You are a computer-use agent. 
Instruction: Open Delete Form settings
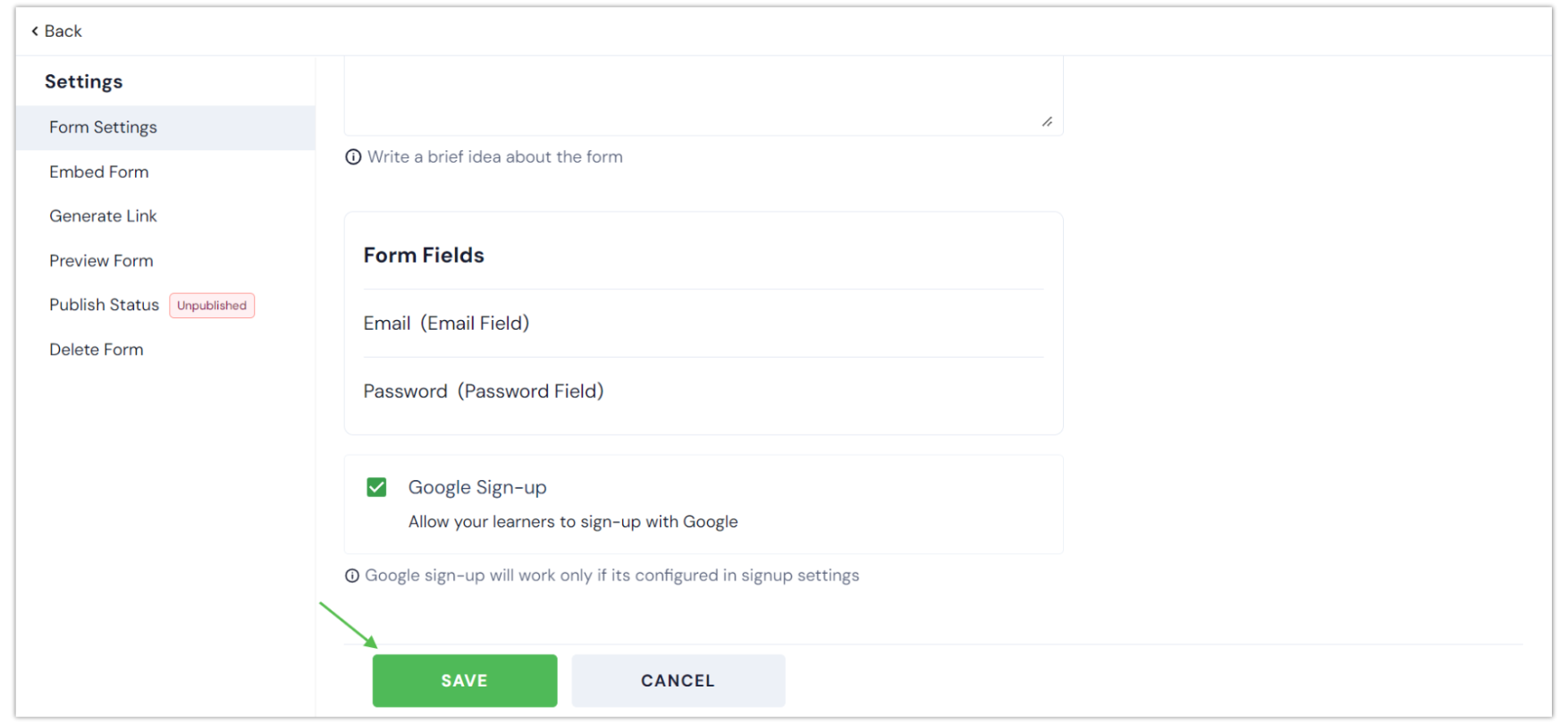coord(96,349)
